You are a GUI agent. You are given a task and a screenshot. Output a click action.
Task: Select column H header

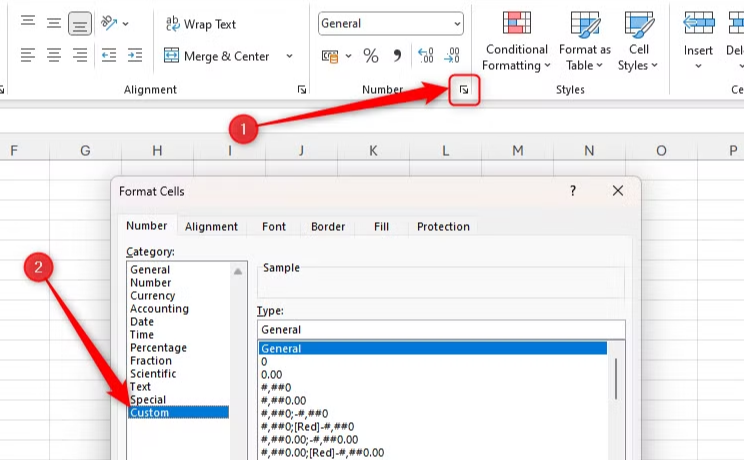(158, 151)
